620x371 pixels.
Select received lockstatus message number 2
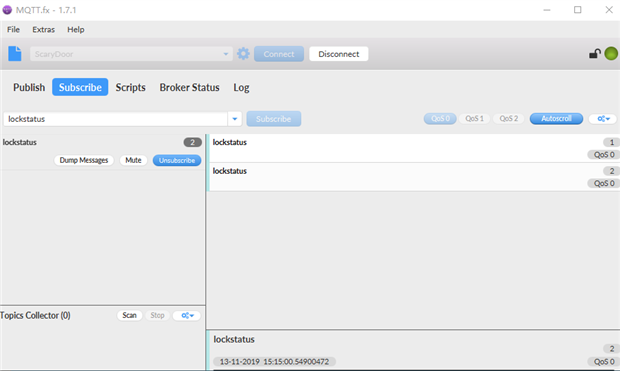coord(413,177)
